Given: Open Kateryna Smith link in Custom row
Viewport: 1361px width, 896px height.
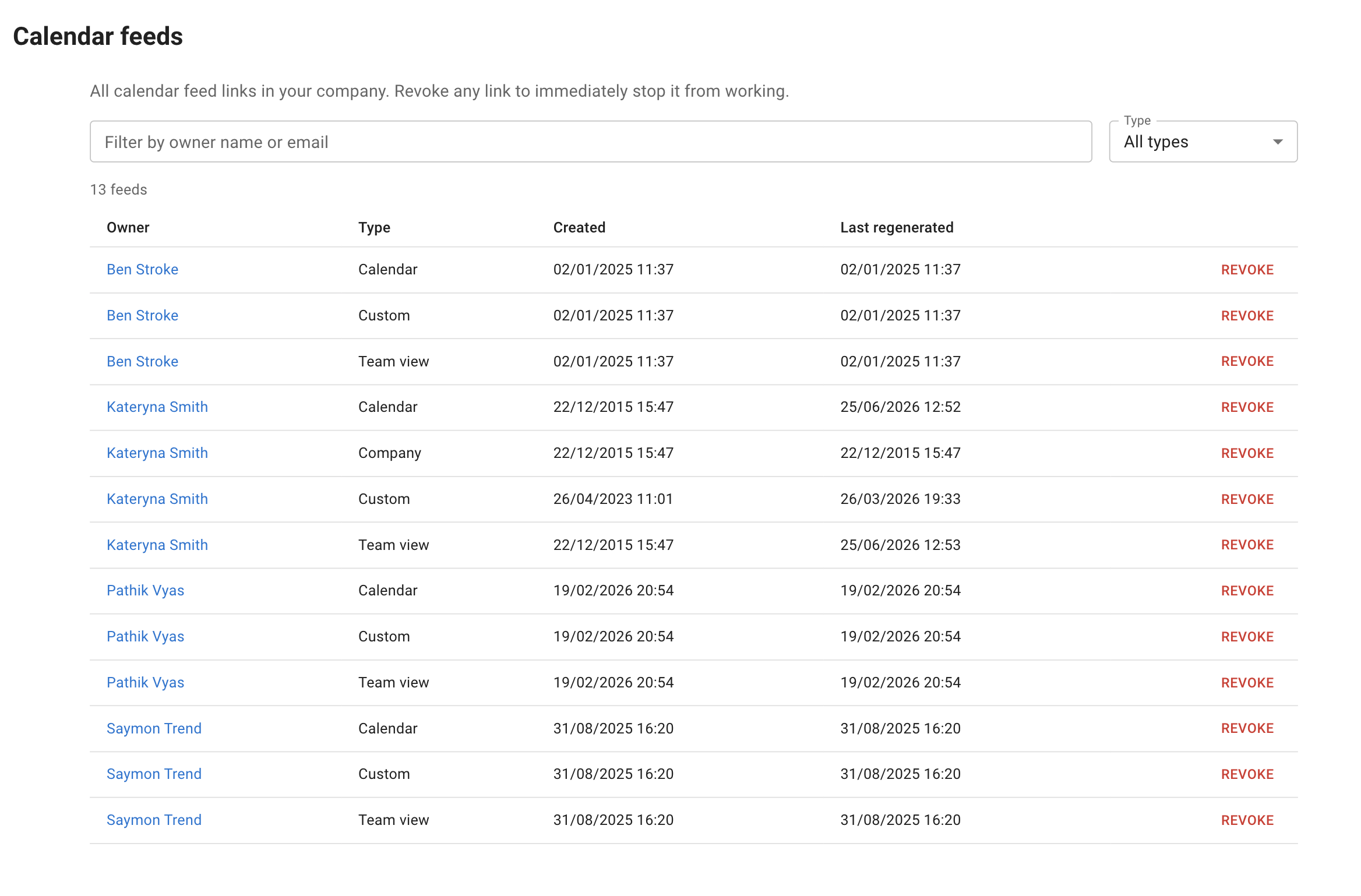Looking at the screenshot, I should (x=157, y=499).
